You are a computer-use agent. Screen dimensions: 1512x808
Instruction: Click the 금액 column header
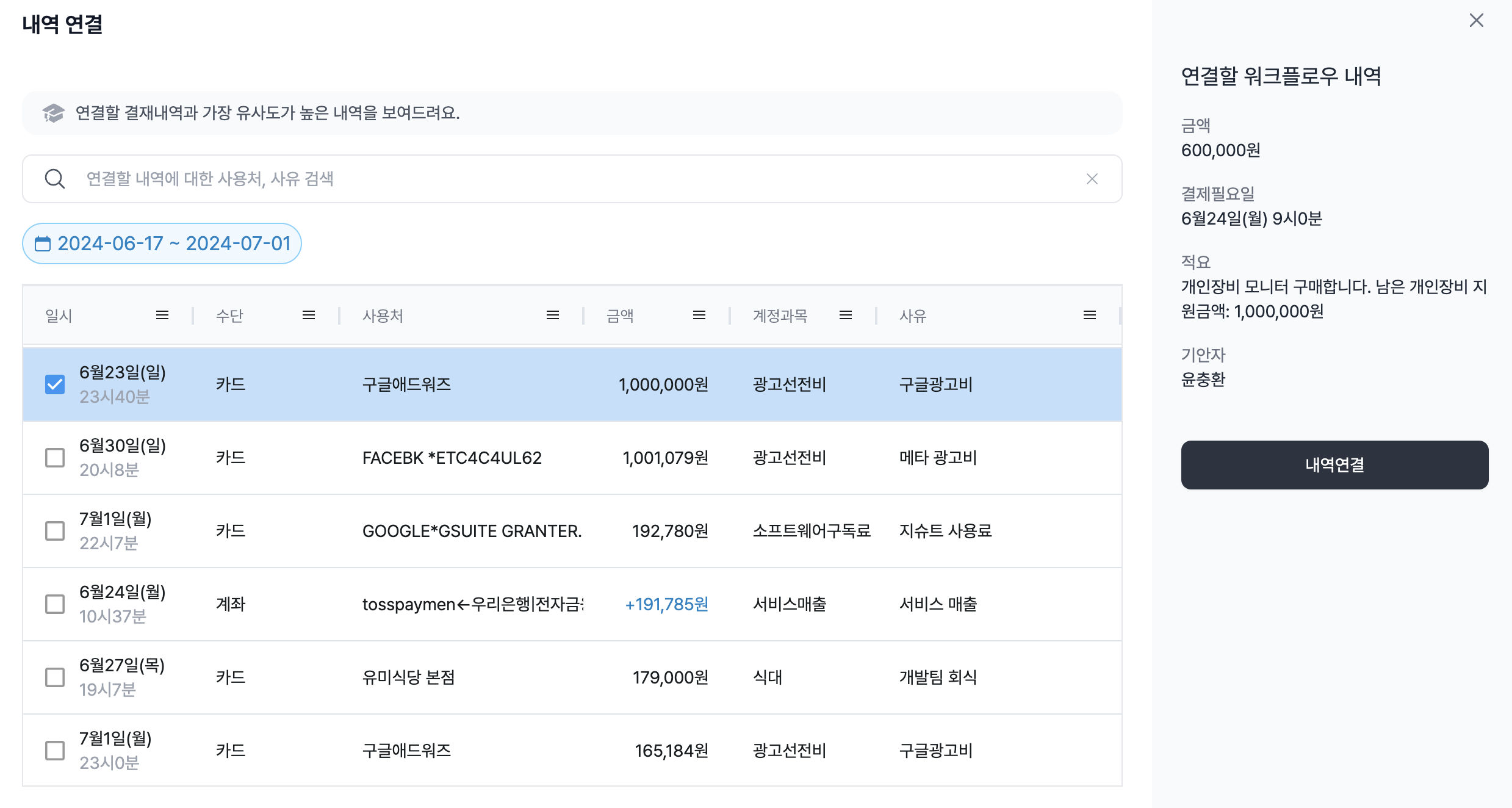[620, 316]
